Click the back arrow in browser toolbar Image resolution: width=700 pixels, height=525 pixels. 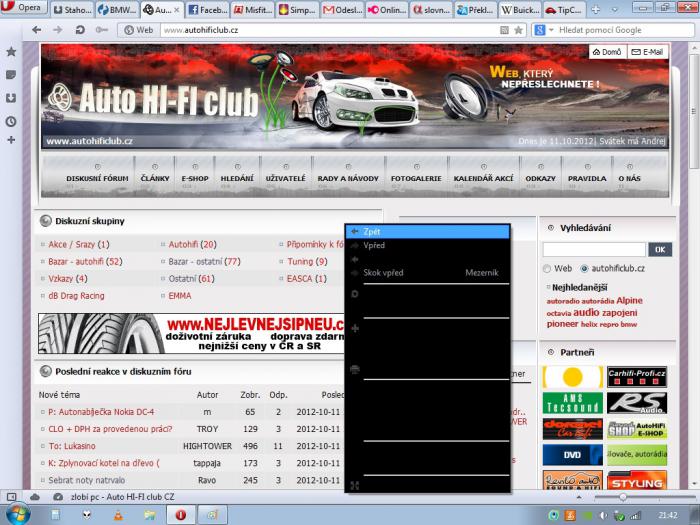coord(36,30)
